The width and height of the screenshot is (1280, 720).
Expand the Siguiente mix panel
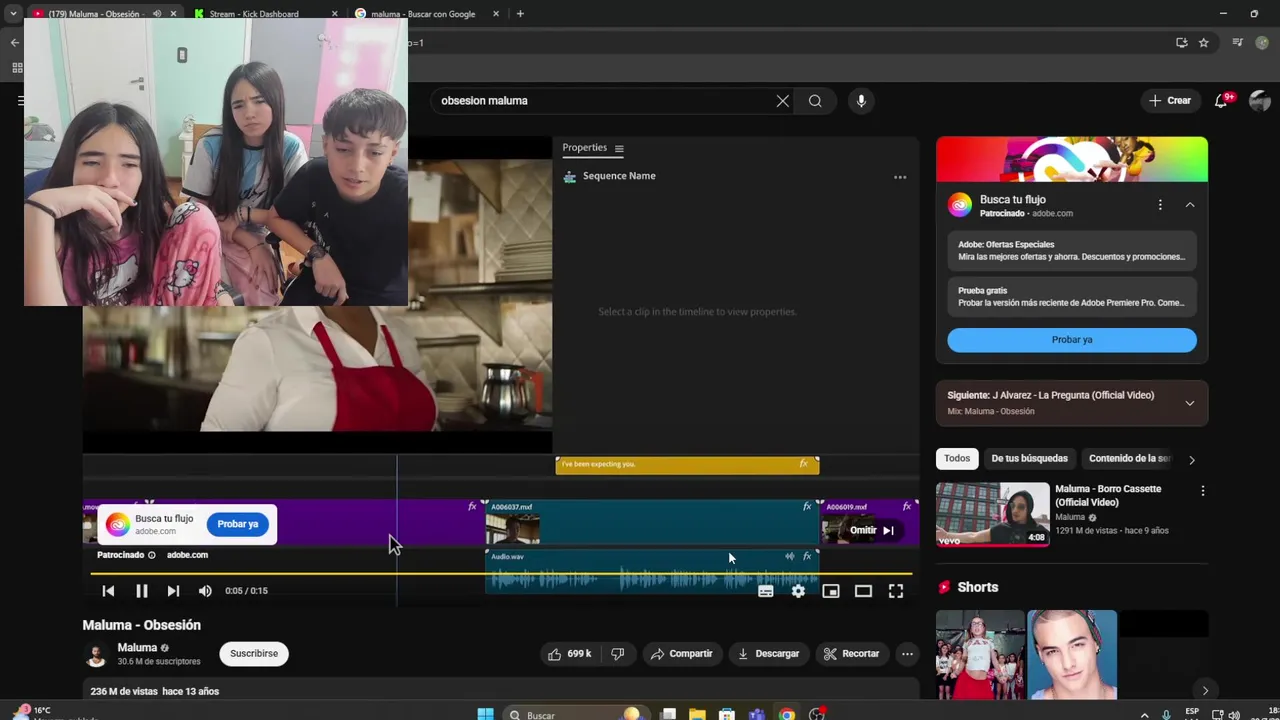(x=1190, y=403)
